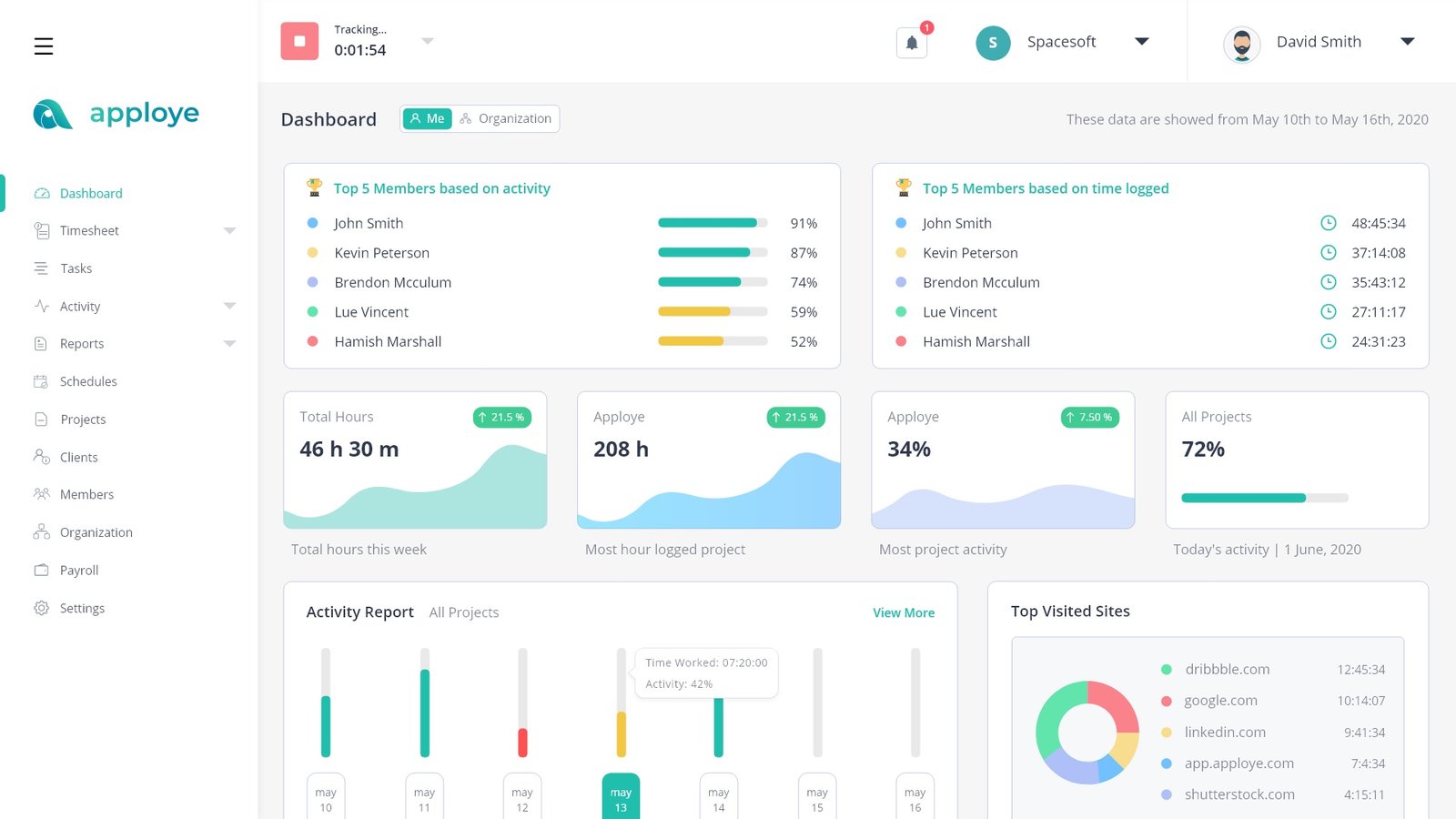Expand the Timesheet submenu arrow
This screenshot has height=819, width=1456.
point(229,231)
